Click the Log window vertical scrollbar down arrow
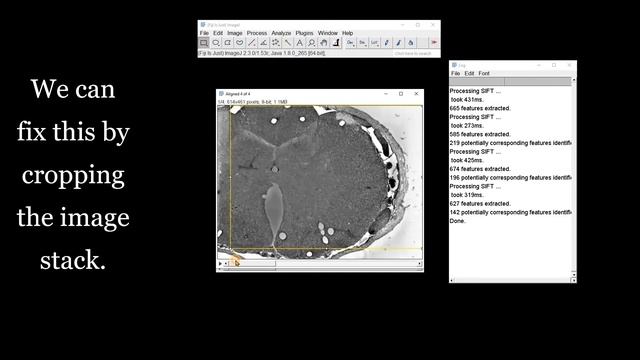 point(574,274)
